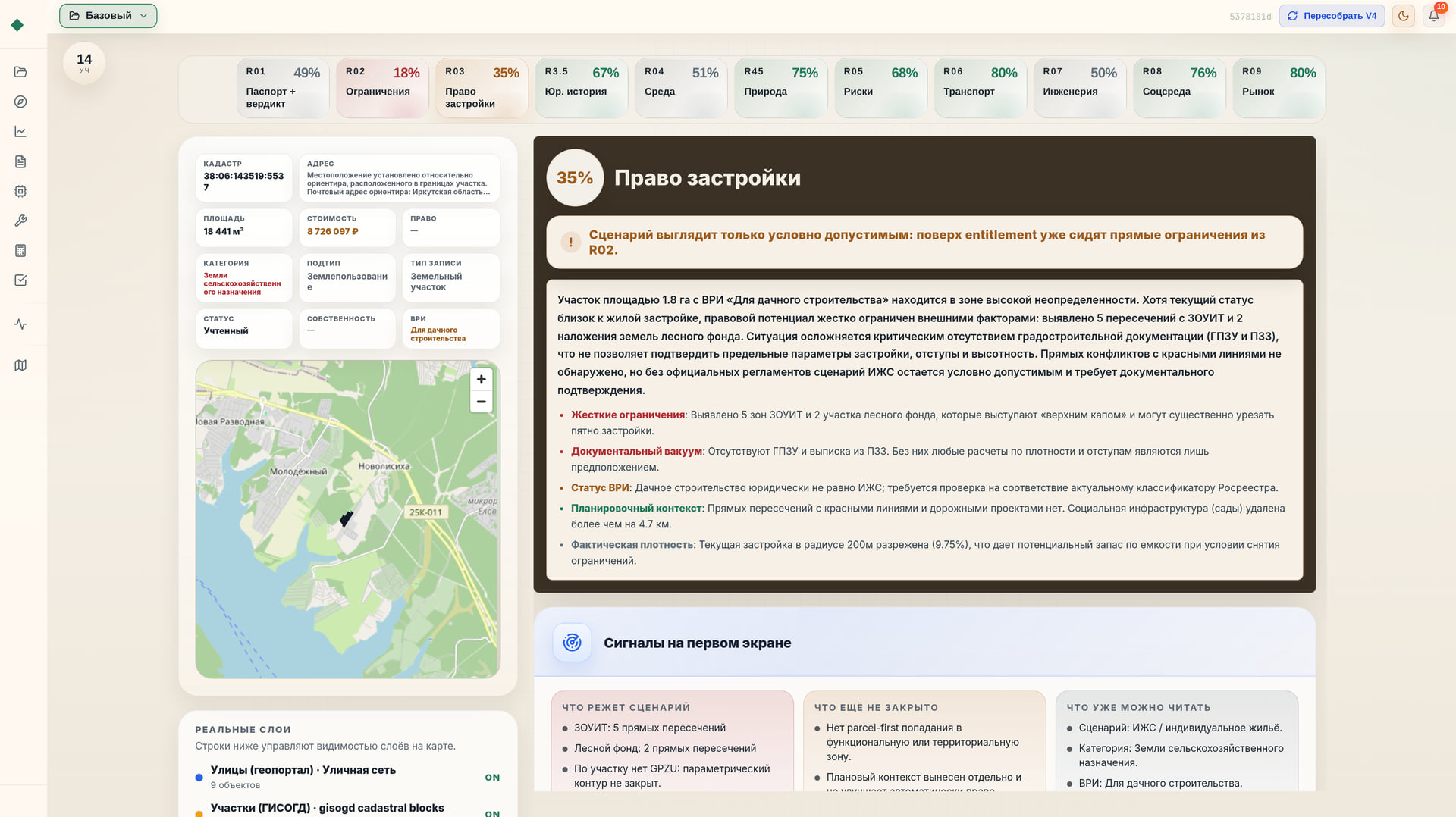Open R07 Инженерия tab
Image resolution: width=1456 pixels, height=817 pixels.
click(x=1079, y=88)
